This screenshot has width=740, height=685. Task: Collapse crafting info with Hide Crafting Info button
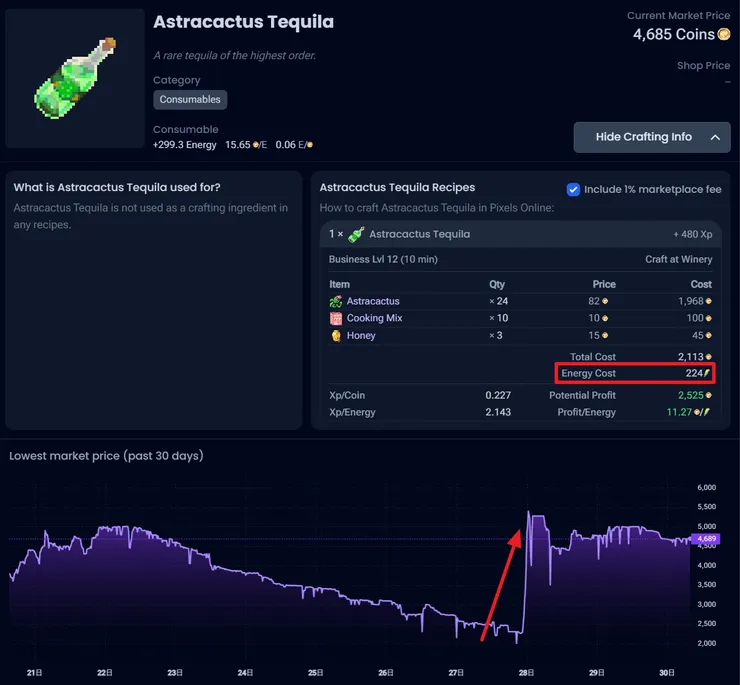pos(652,137)
